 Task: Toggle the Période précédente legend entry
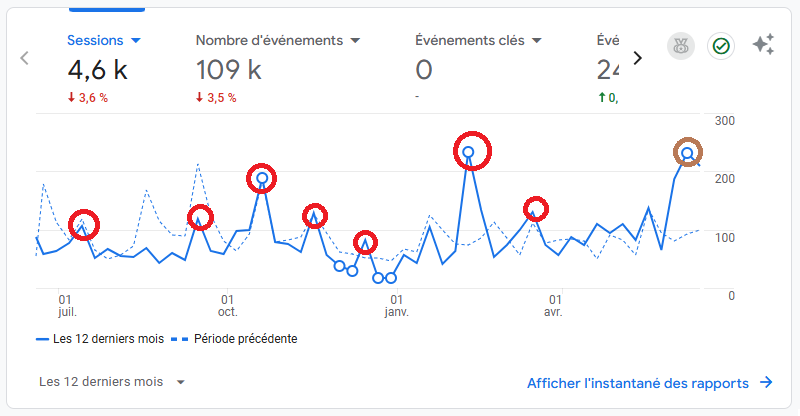(x=239, y=339)
